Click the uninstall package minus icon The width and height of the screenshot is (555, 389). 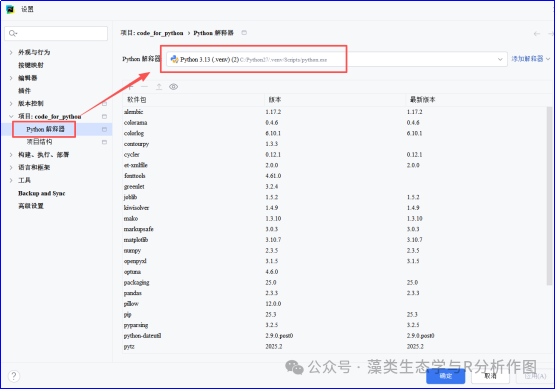pos(144,87)
